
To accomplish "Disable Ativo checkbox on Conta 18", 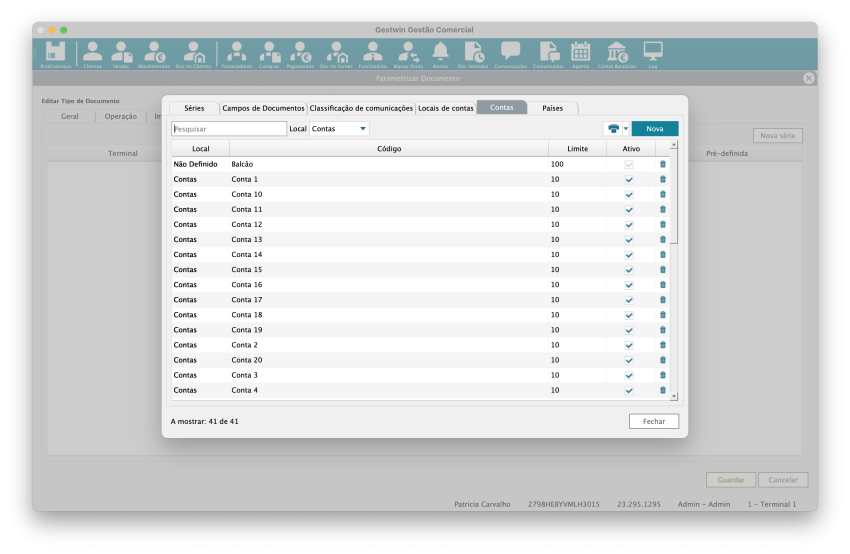I will click(x=629, y=315).
